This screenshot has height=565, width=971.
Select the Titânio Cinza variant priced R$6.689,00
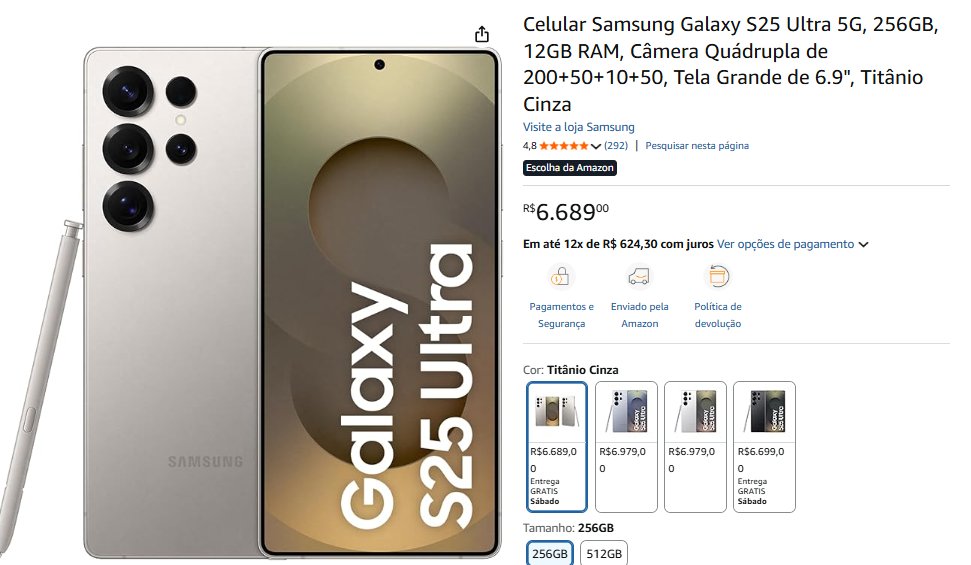(557, 446)
